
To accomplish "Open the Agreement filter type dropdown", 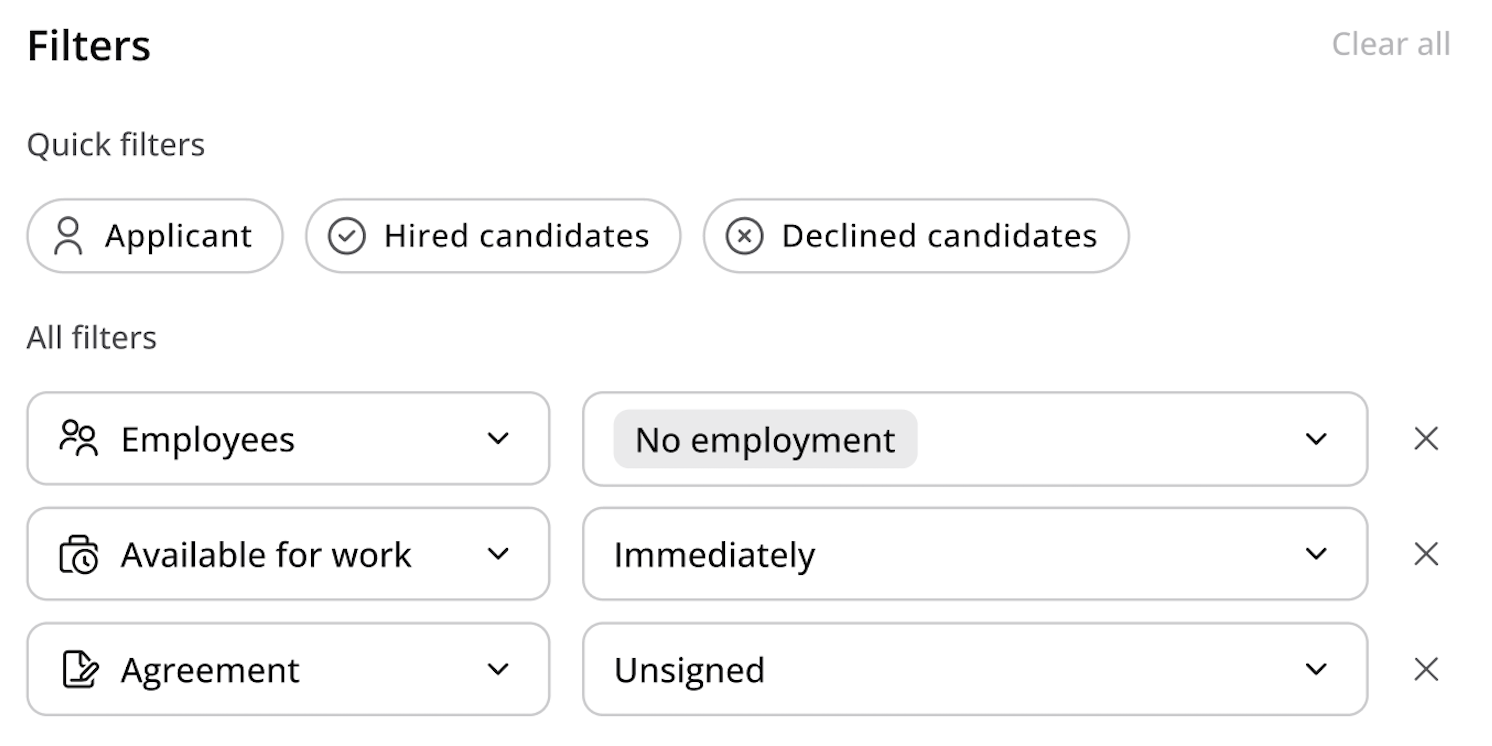I will point(288,669).
